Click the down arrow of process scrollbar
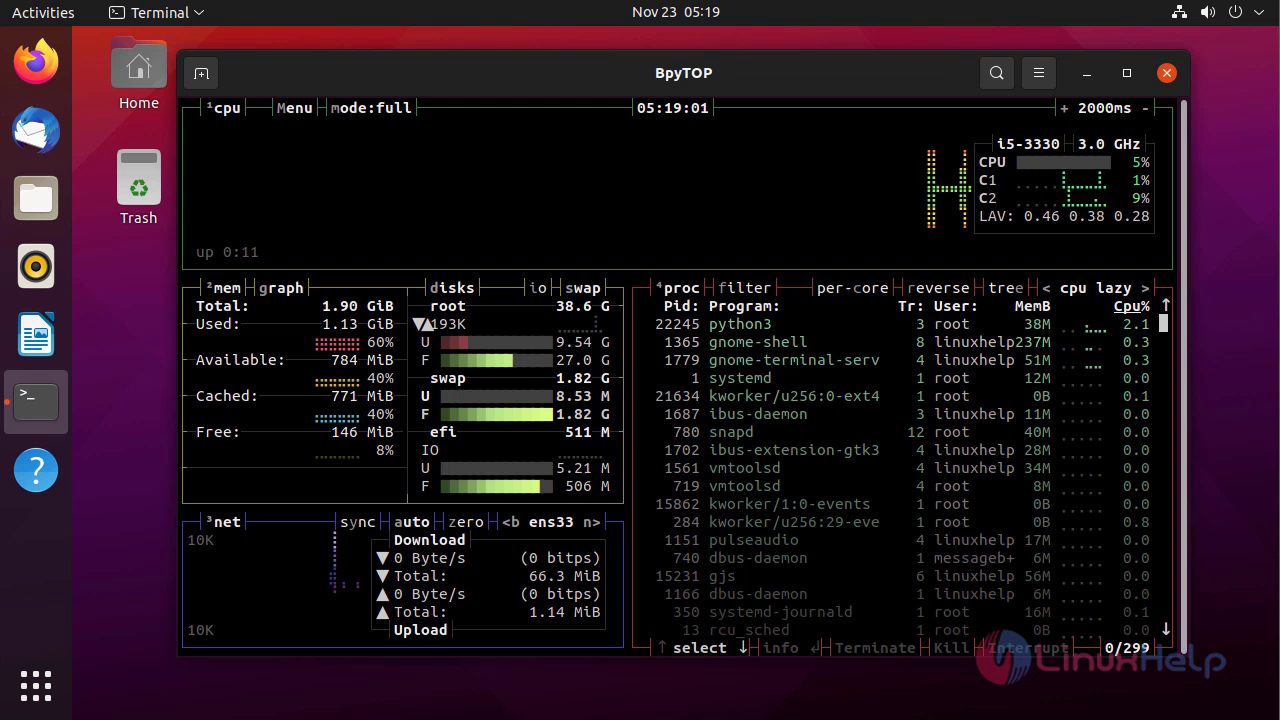 (x=1165, y=629)
